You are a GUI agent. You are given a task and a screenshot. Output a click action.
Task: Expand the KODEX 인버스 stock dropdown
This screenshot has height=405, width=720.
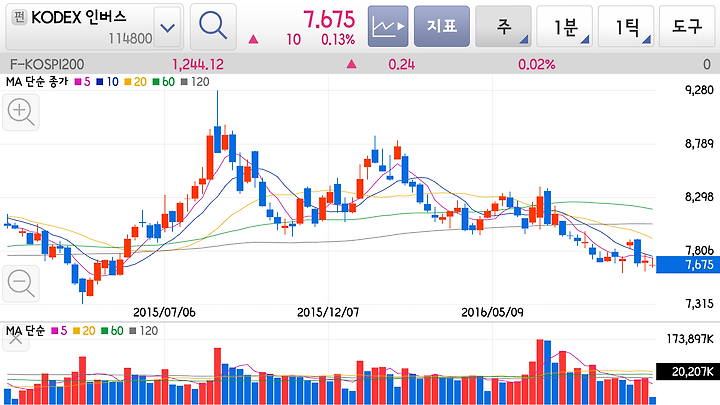(168, 28)
